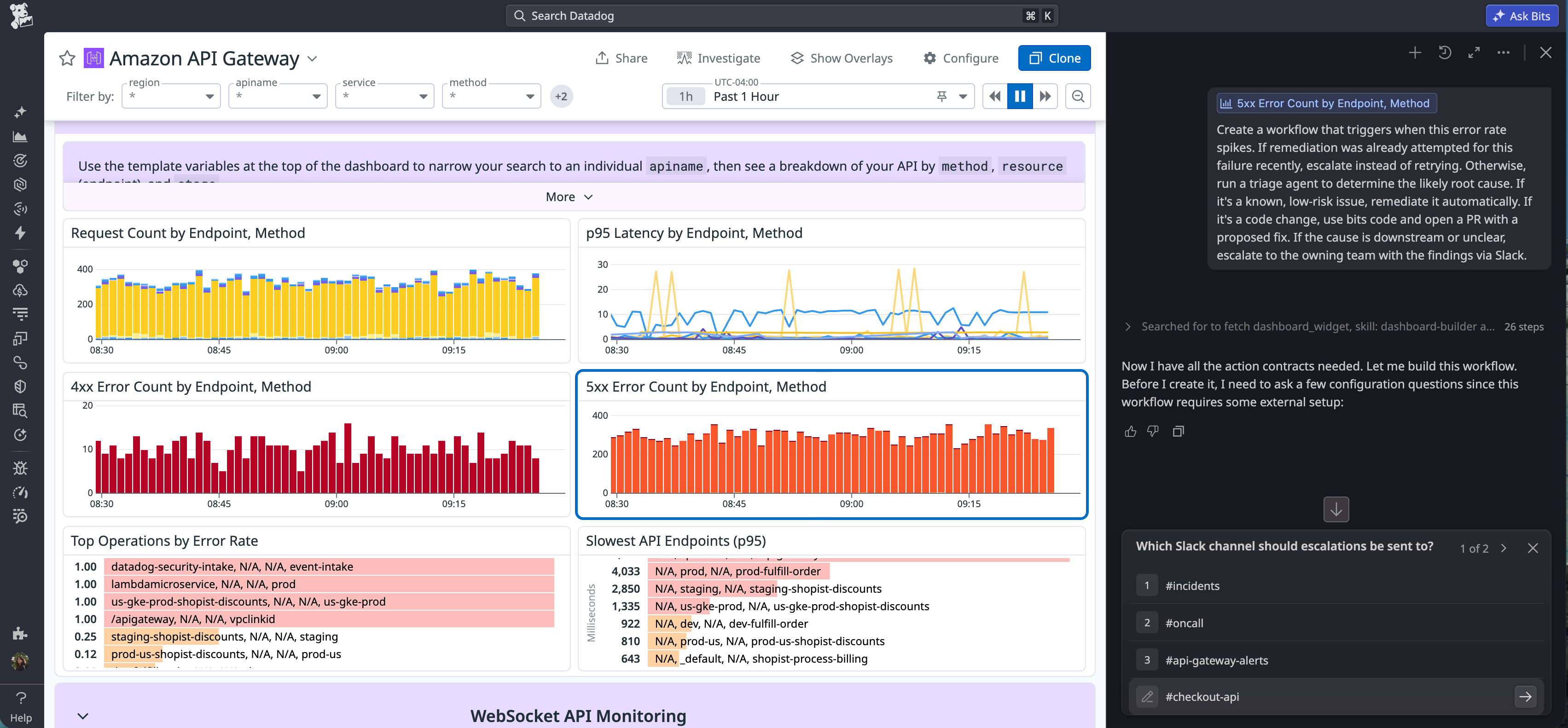This screenshot has width=1568, height=728.
Task: Open the region filter dropdown
Action: tap(171, 96)
